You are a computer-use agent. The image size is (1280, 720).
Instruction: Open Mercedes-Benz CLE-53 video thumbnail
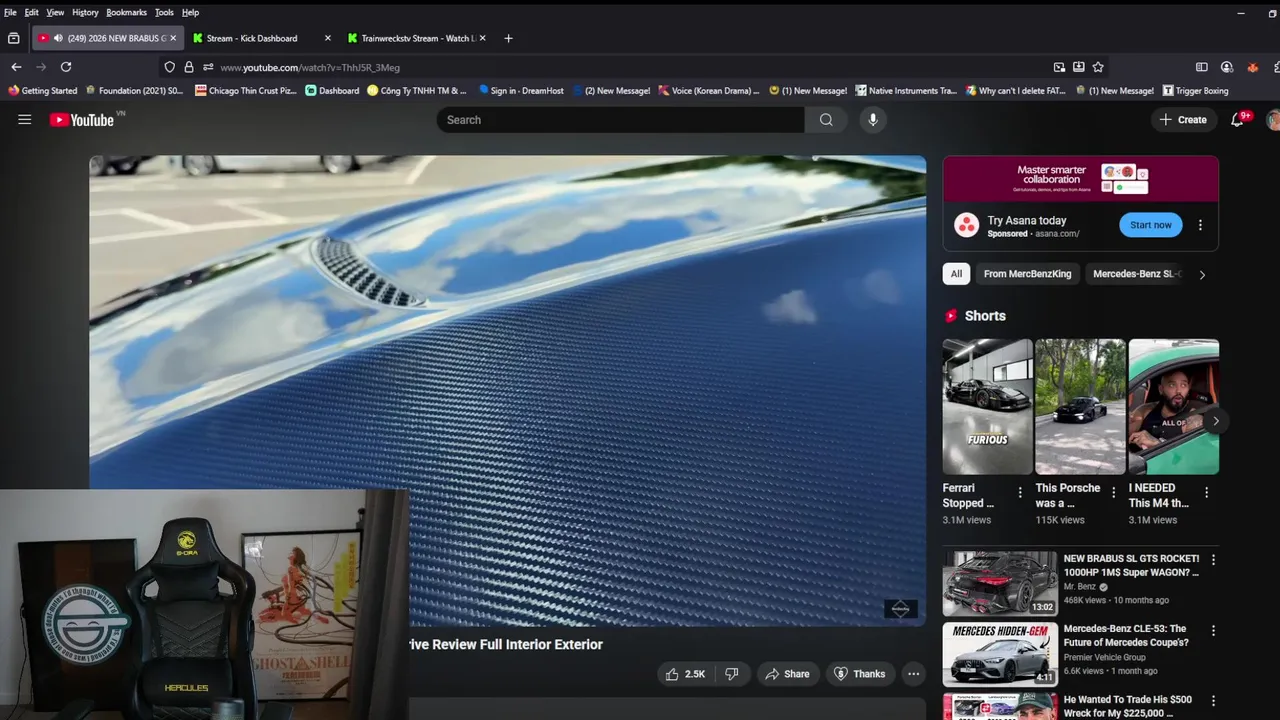click(x=1000, y=654)
